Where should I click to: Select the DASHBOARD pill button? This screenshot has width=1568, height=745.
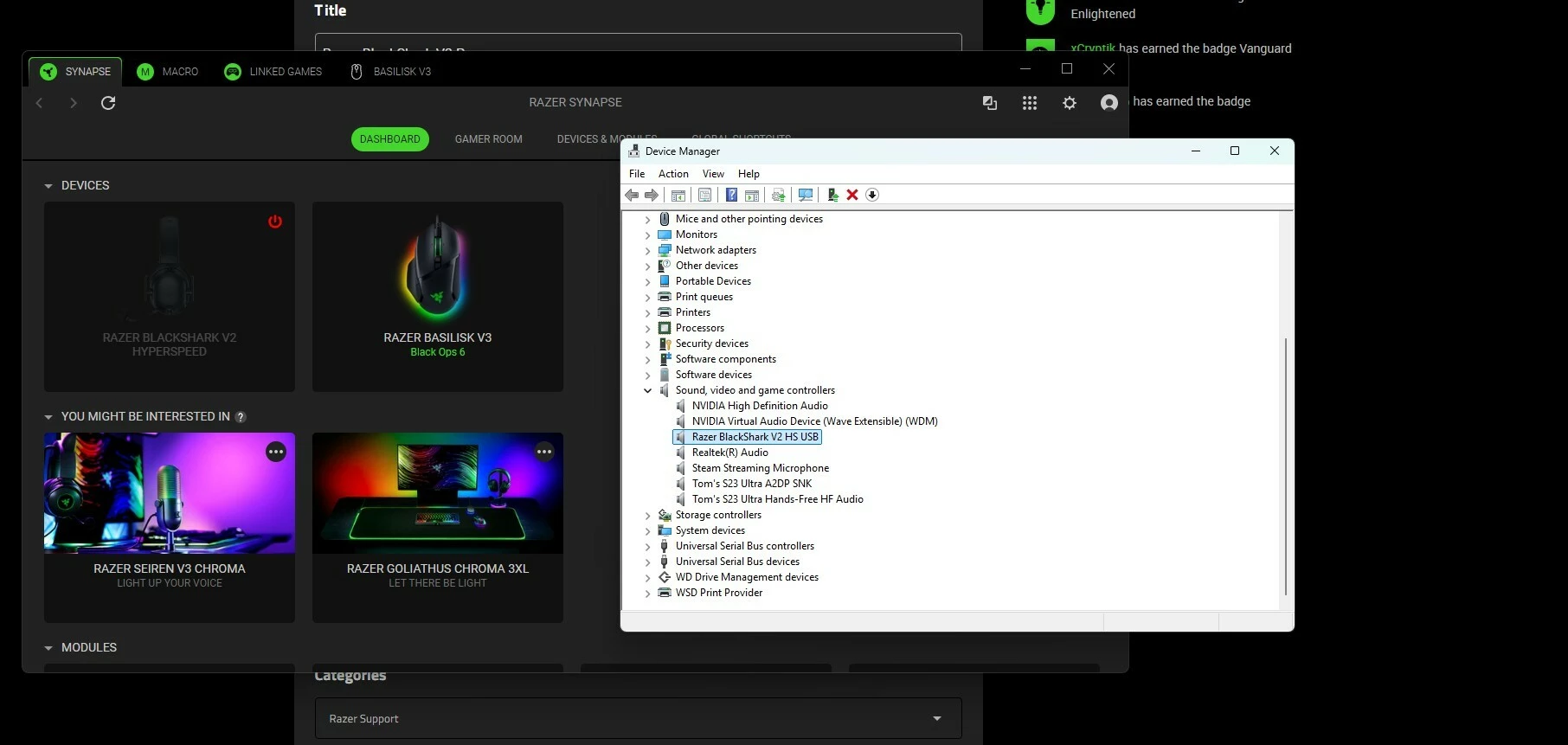click(390, 139)
